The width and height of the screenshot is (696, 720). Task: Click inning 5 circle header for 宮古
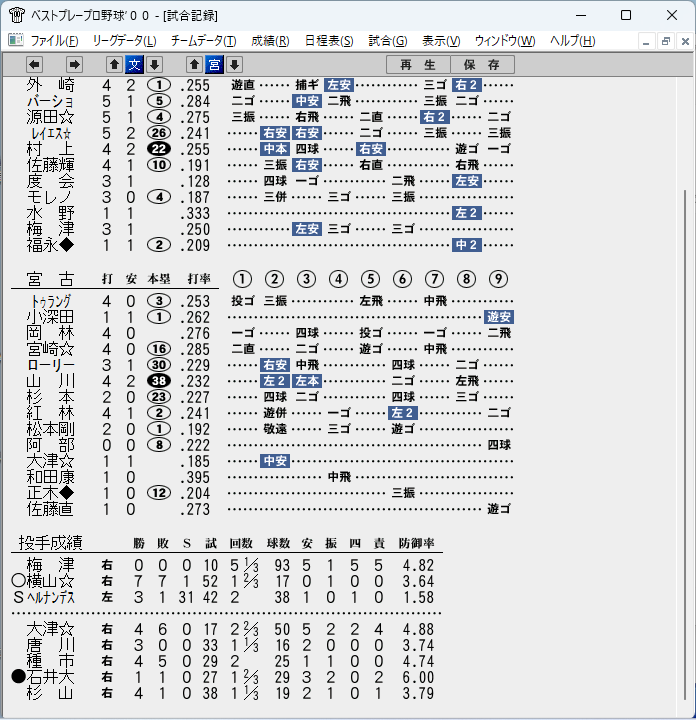click(370, 279)
